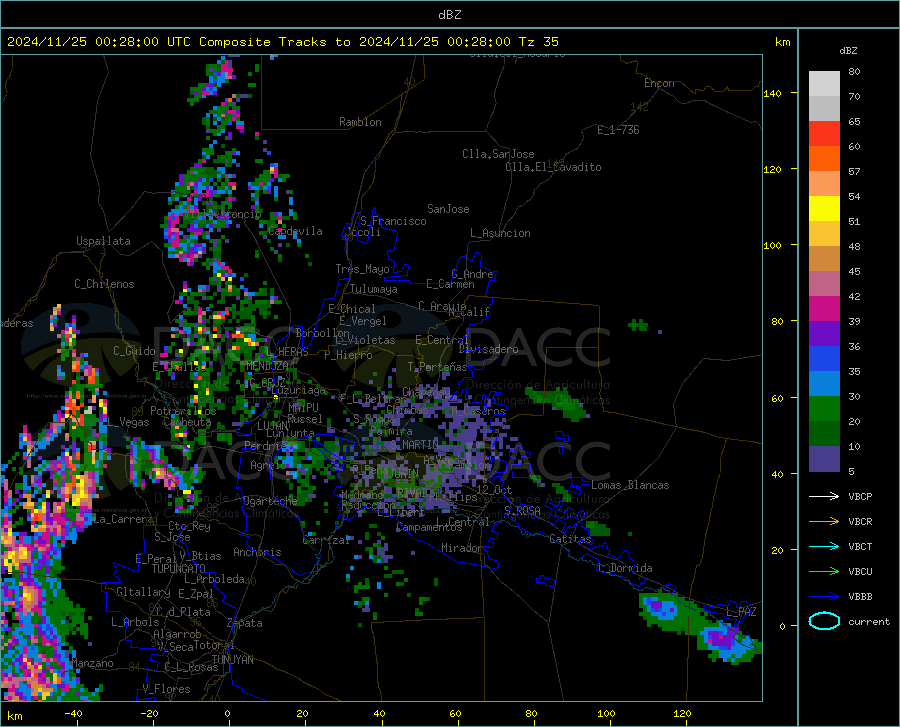Click the S_Francisco place label

pyautogui.click(x=393, y=221)
